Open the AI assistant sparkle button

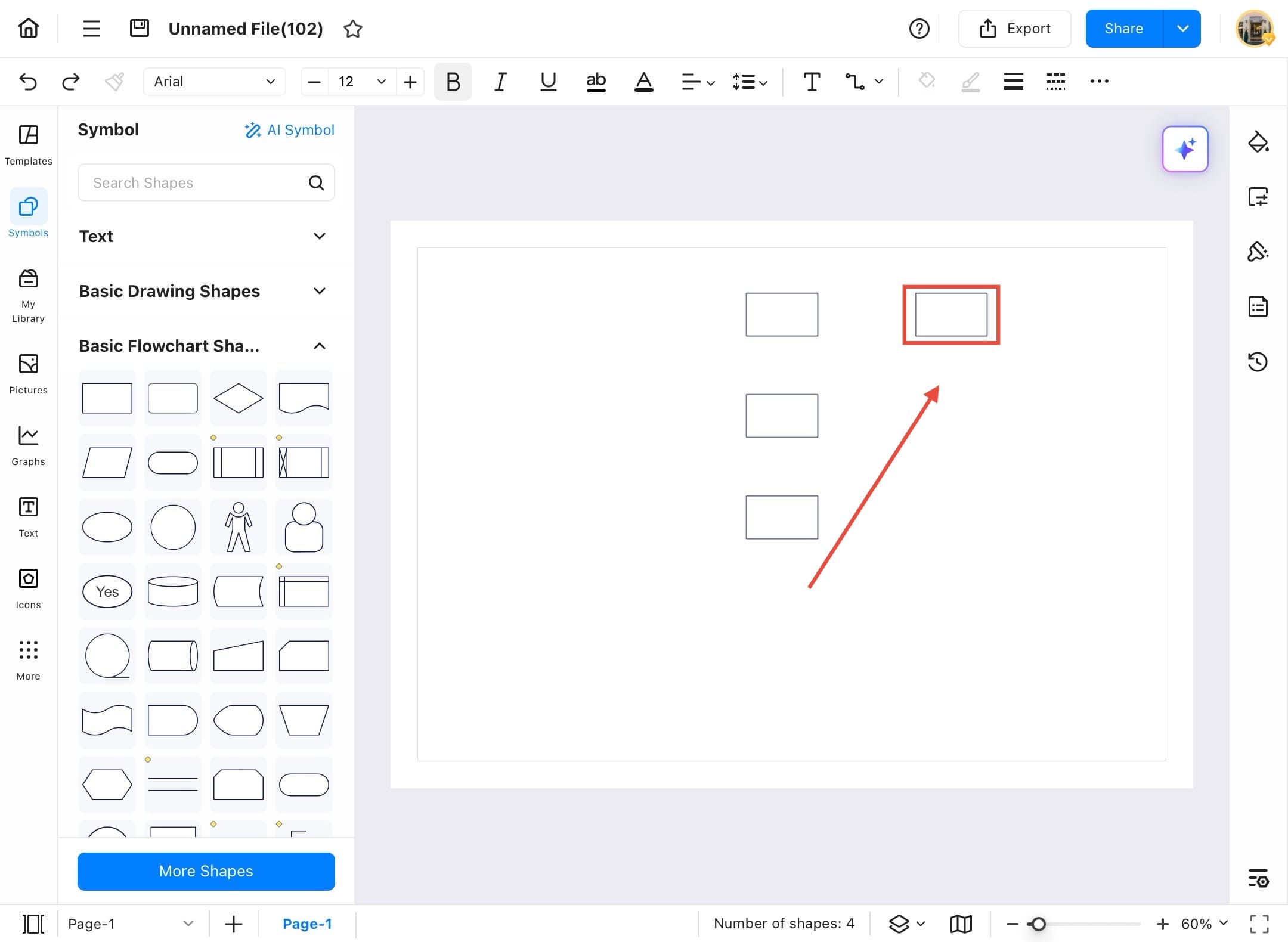click(x=1185, y=149)
